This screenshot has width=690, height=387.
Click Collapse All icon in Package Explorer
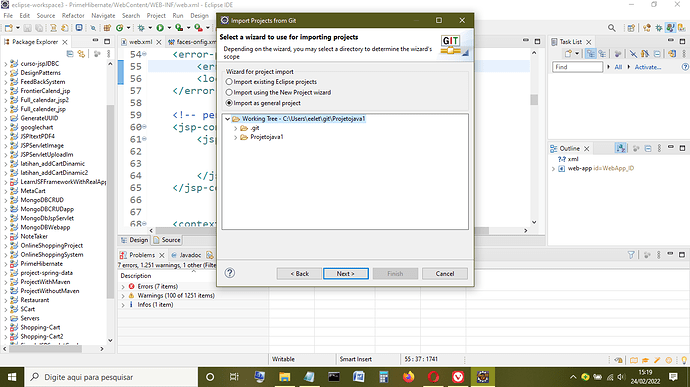70,54
